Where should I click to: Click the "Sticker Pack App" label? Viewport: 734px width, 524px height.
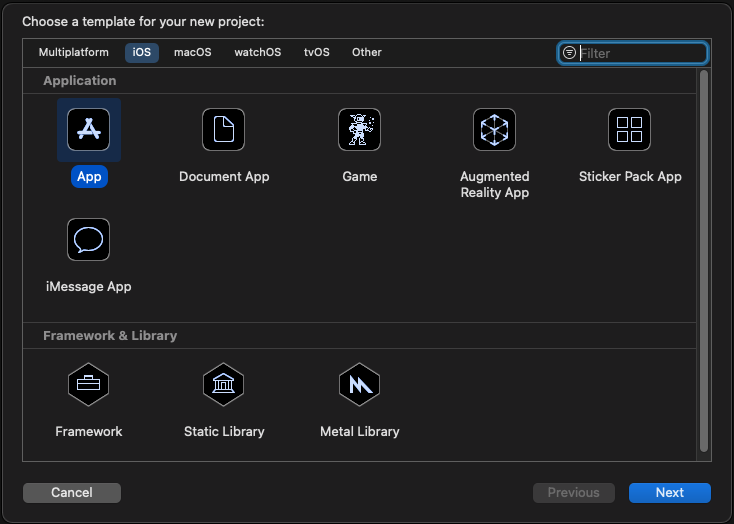[x=630, y=177]
